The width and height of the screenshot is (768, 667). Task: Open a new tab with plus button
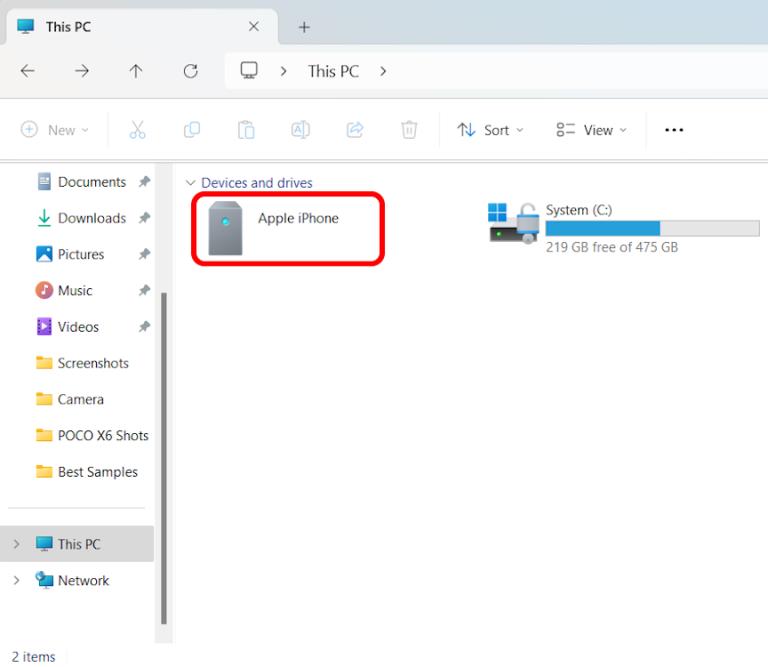(304, 27)
